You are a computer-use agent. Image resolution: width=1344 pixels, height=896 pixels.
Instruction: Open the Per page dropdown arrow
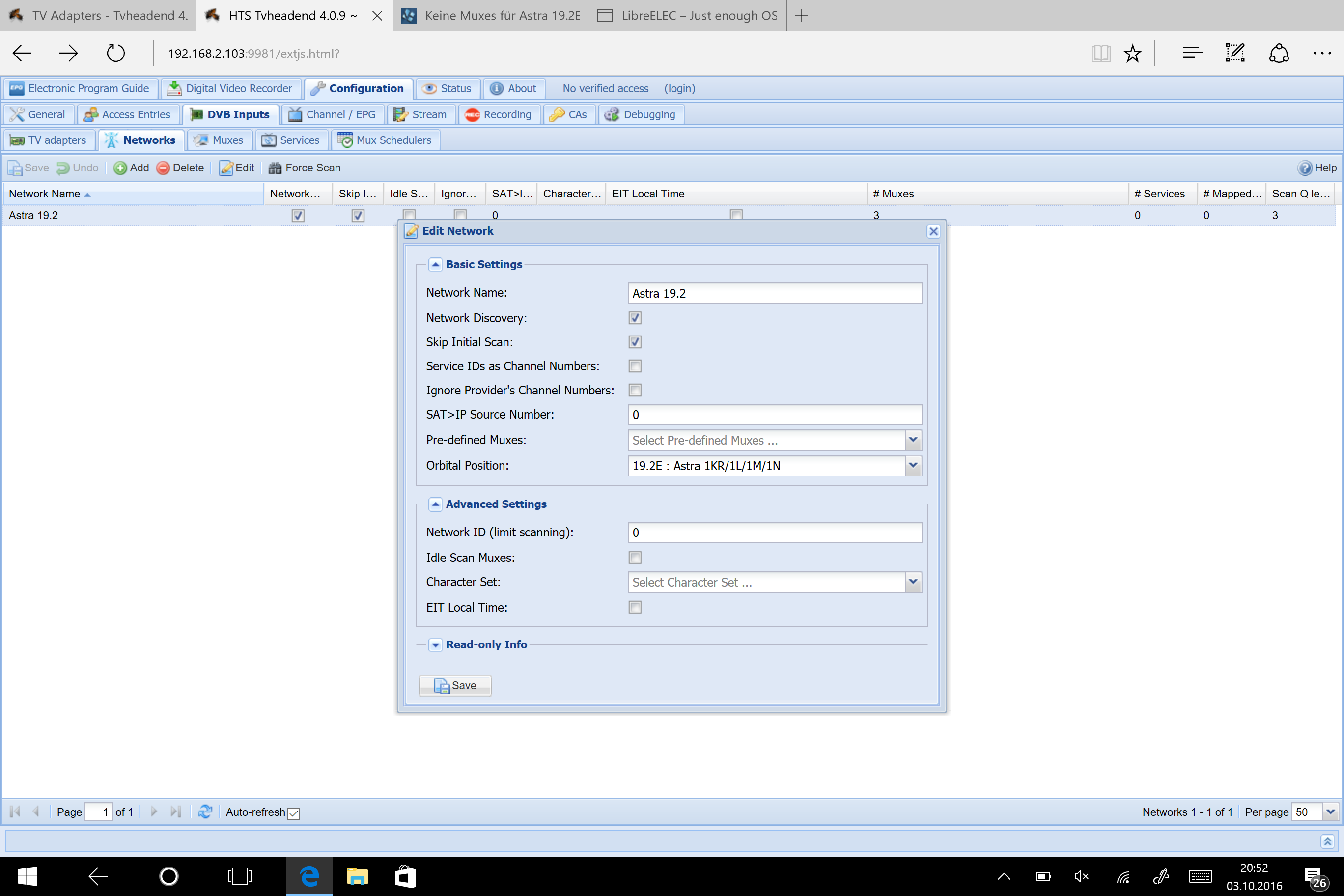(1330, 812)
